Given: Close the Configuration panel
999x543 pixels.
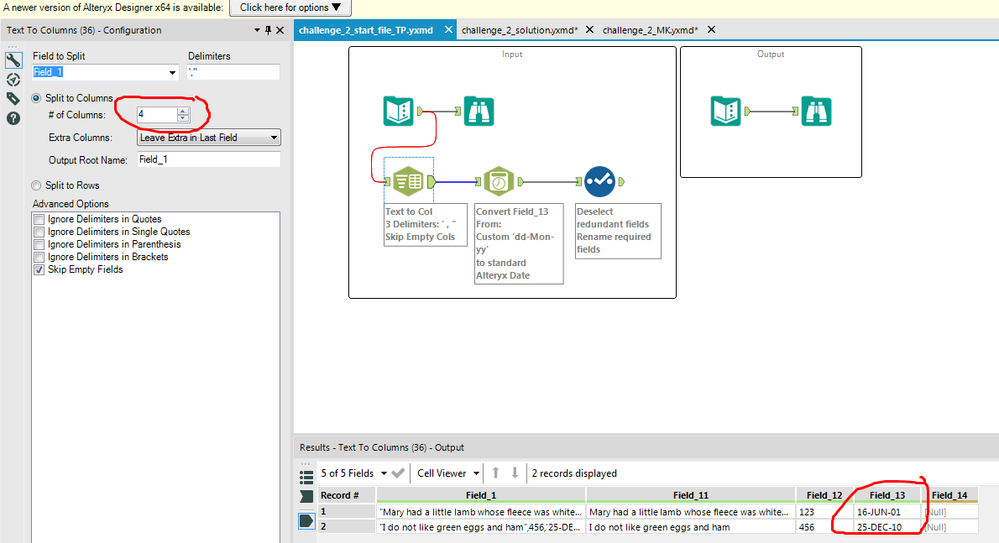Looking at the screenshot, I should (x=280, y=30).
